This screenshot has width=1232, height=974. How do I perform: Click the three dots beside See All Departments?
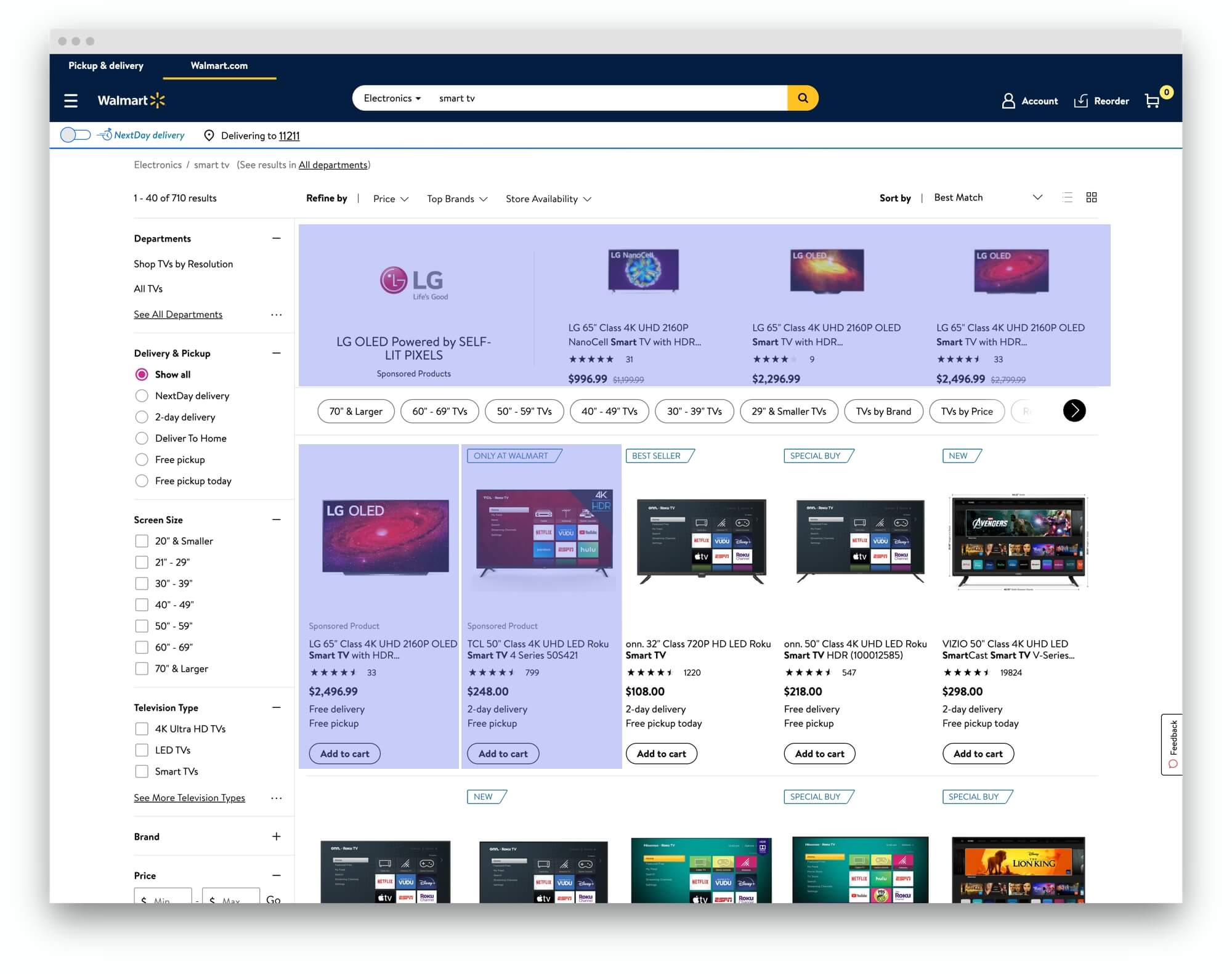(277, 315)
